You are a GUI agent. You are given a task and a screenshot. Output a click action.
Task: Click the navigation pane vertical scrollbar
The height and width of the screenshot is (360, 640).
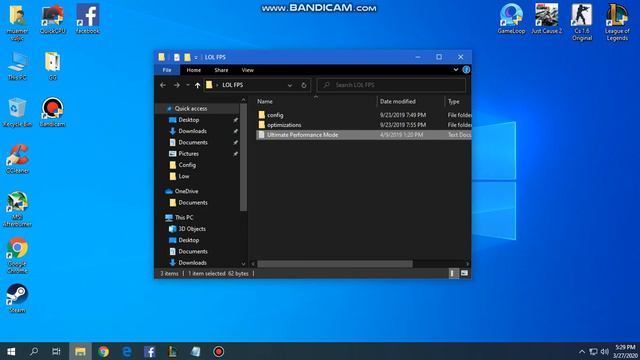(243, 157)
